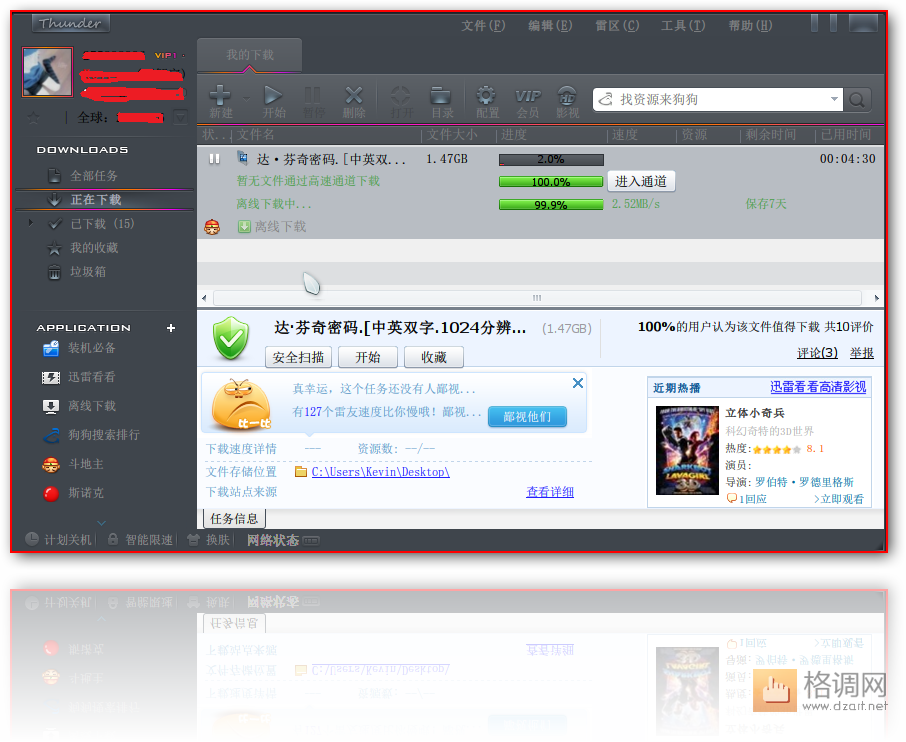The width and height of the screenshot is (906, 742).
Task: Expand more applications with bottom chevron
Action: [101, 522]
